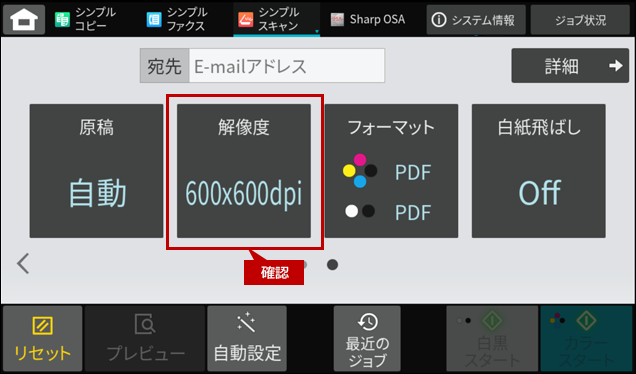The image size is (636, 374).
Task: Switch to シンプルファクス tab
Action: pyautogui.click(x=178, y=19)
